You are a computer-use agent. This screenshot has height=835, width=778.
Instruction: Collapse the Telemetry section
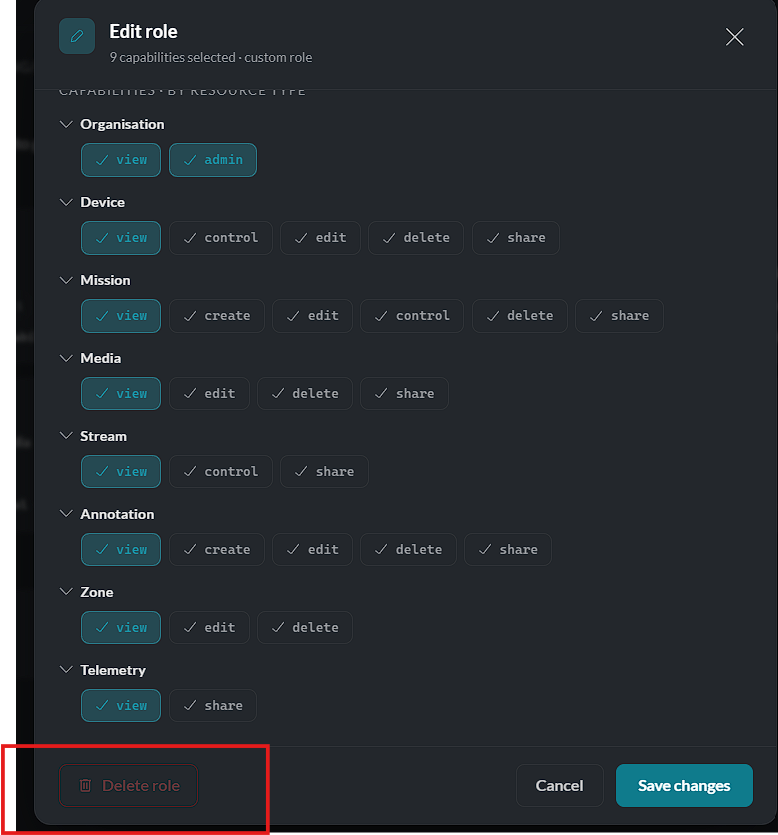coord(66,670)
